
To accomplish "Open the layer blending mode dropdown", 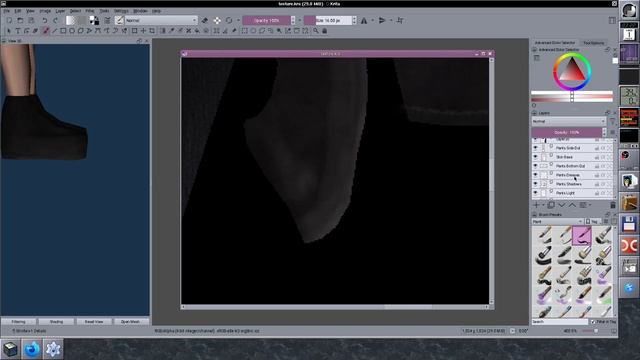I will pyautogui.click(x=568, y=121).
